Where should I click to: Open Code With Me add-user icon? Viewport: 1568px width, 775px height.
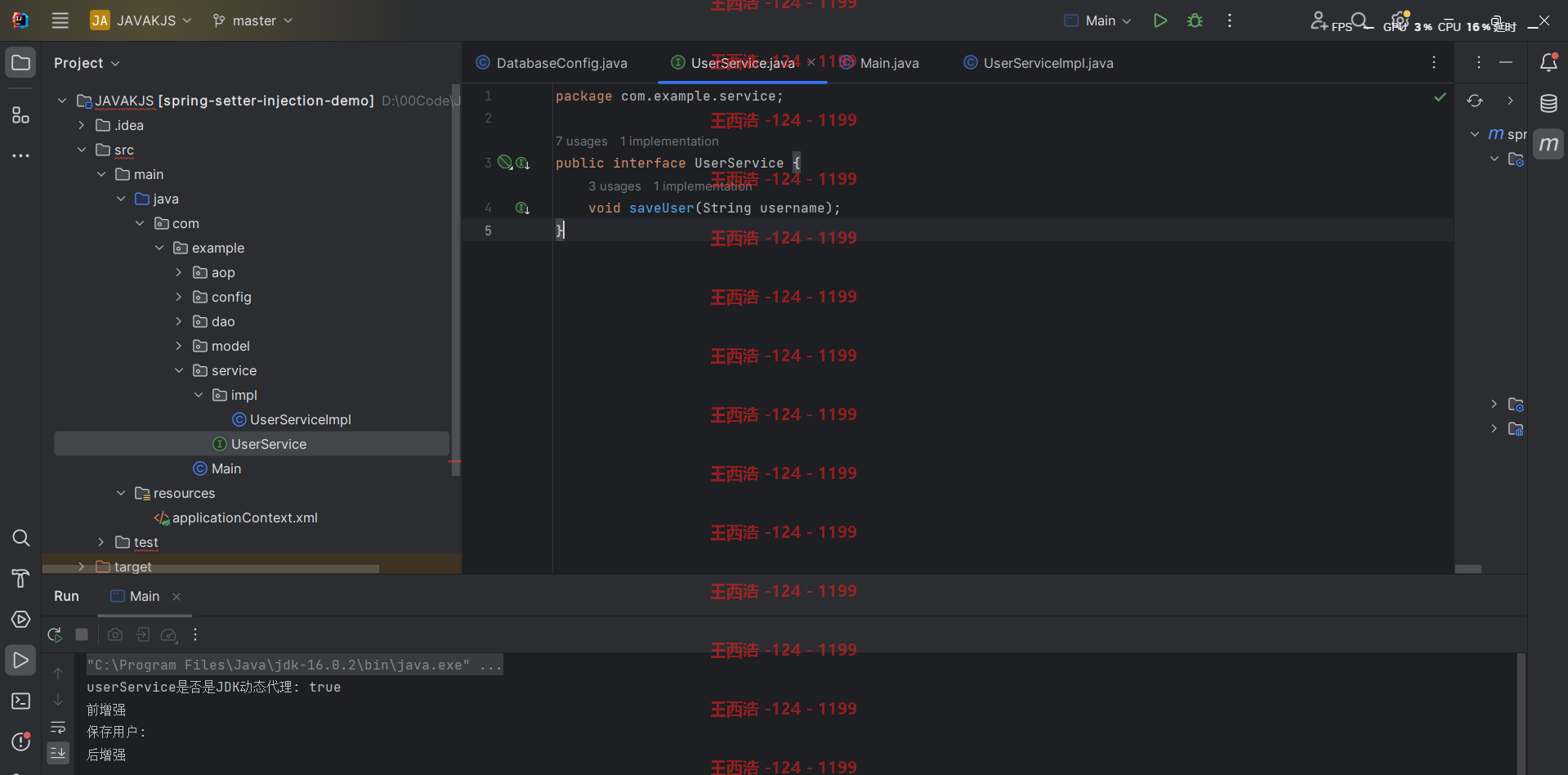tap(1319, 20)
